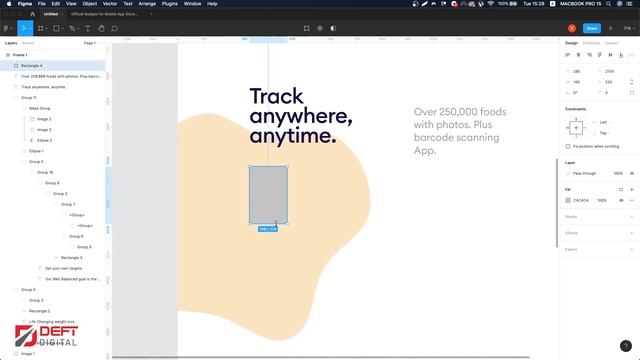This screenshot has height=360, width=640.
Task: Click the Edit Object toolbar icon
Action: coord(307,28)
